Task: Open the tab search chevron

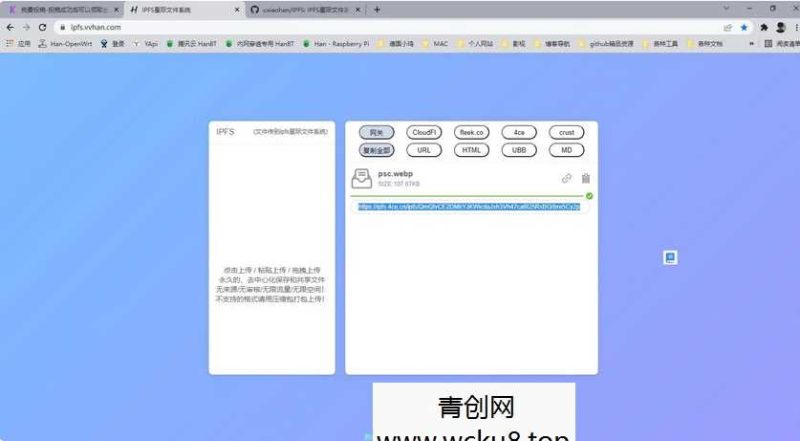Action: 726,9
